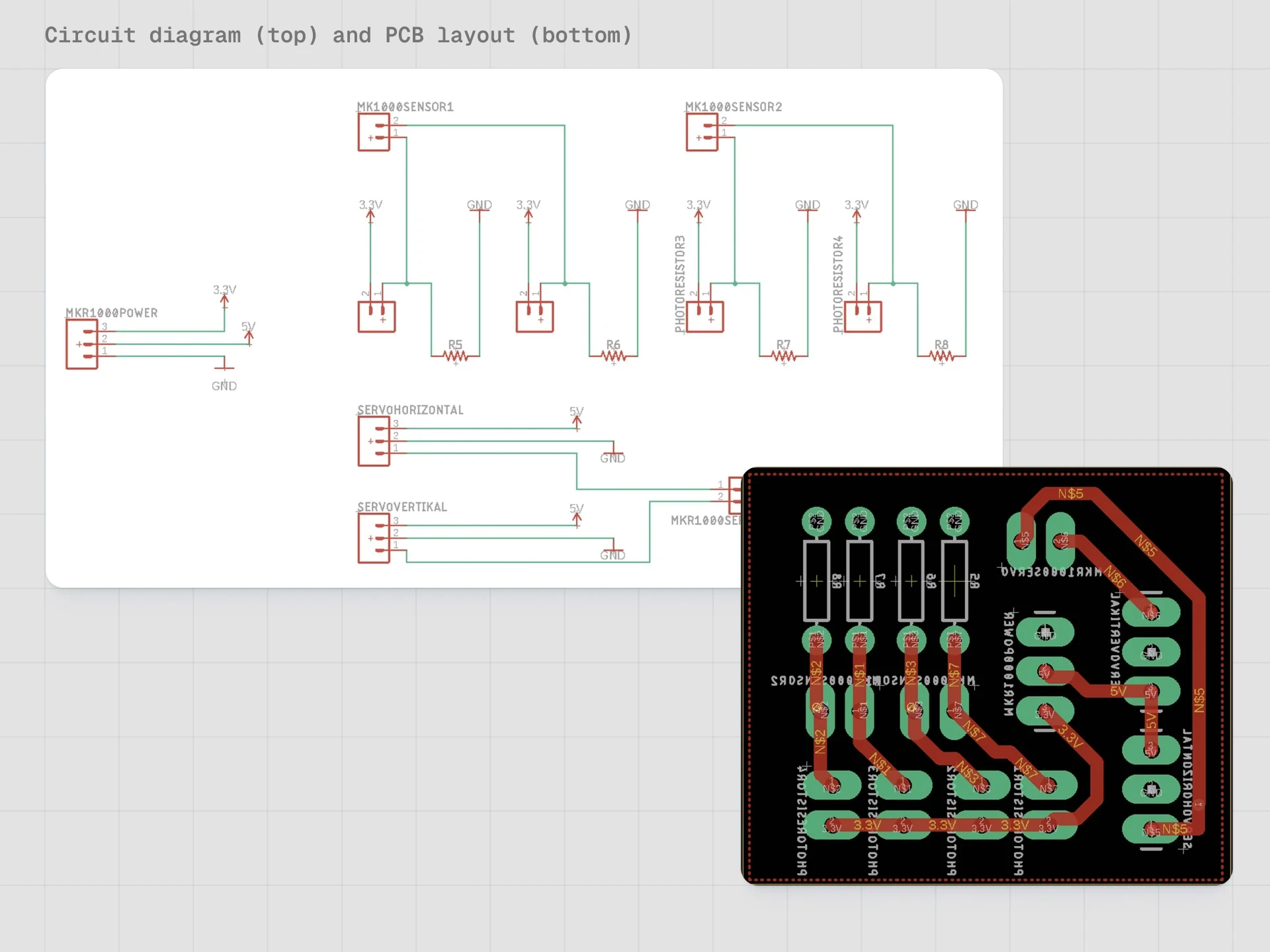Click the MK1000SENSOR2 connector symbol
The height and width of the screenshot is (952, 1270).
[702, 132]
